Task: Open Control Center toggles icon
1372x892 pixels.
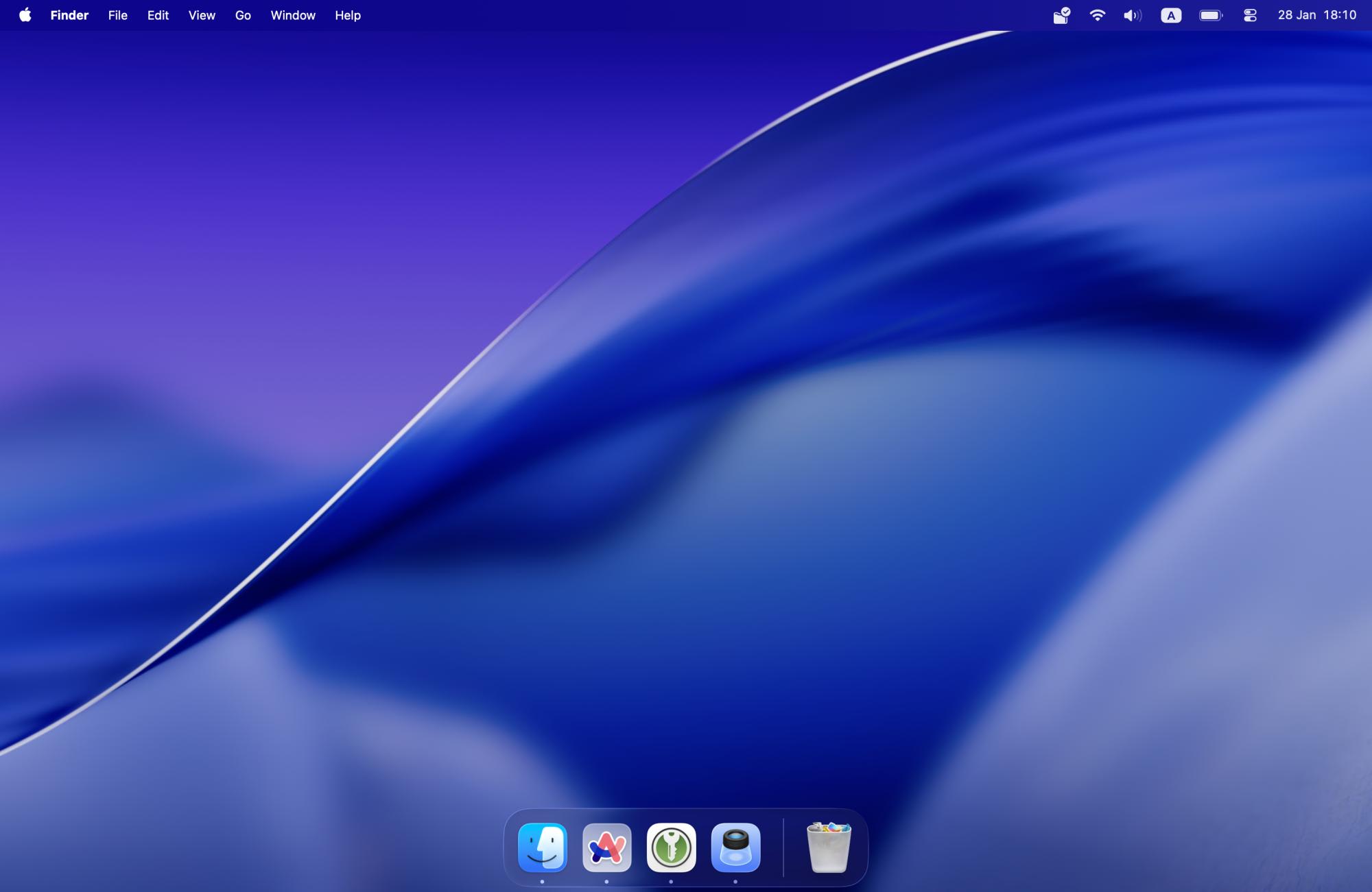Action: [1250, 15]
